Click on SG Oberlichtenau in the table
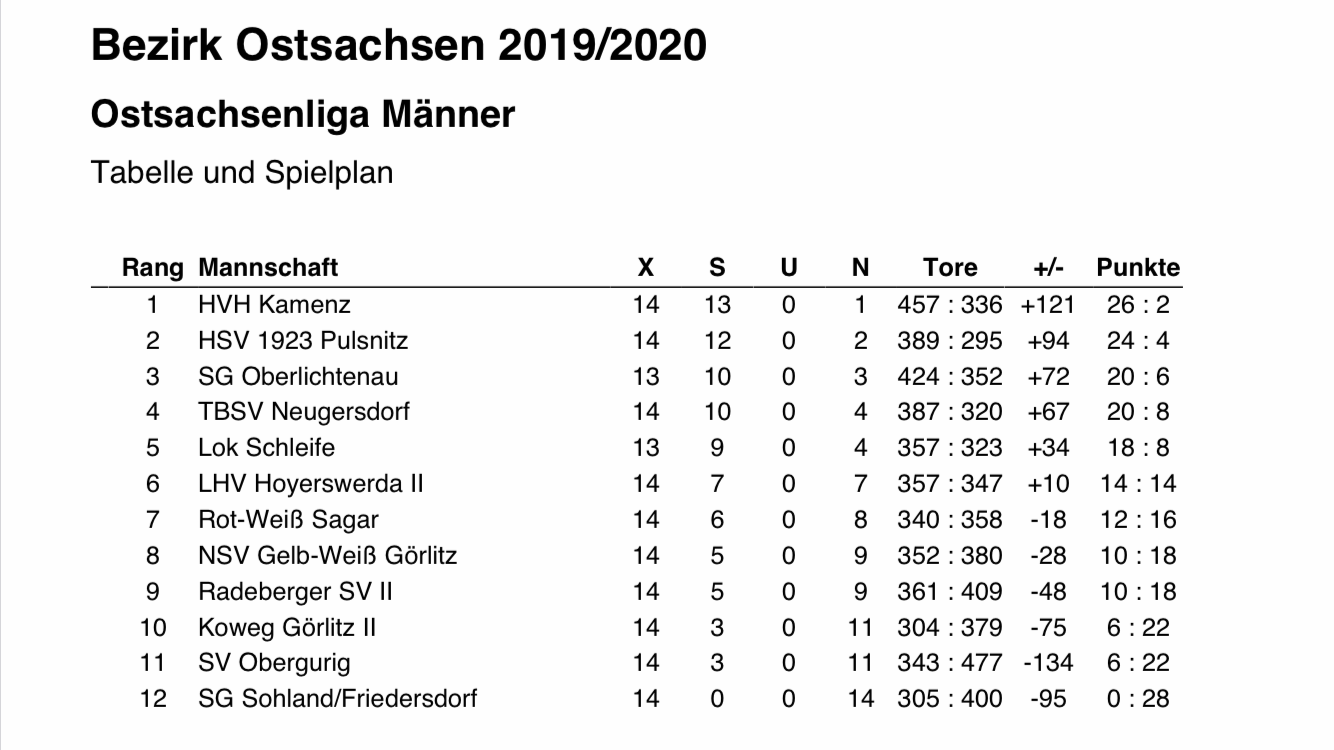This screenshot has height=750, width=1334. pos(298,376)
